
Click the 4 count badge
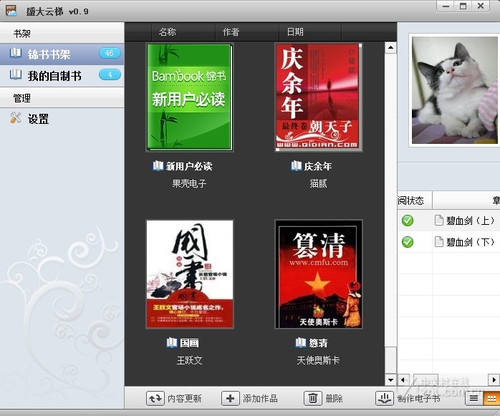[x=109, y=75]
